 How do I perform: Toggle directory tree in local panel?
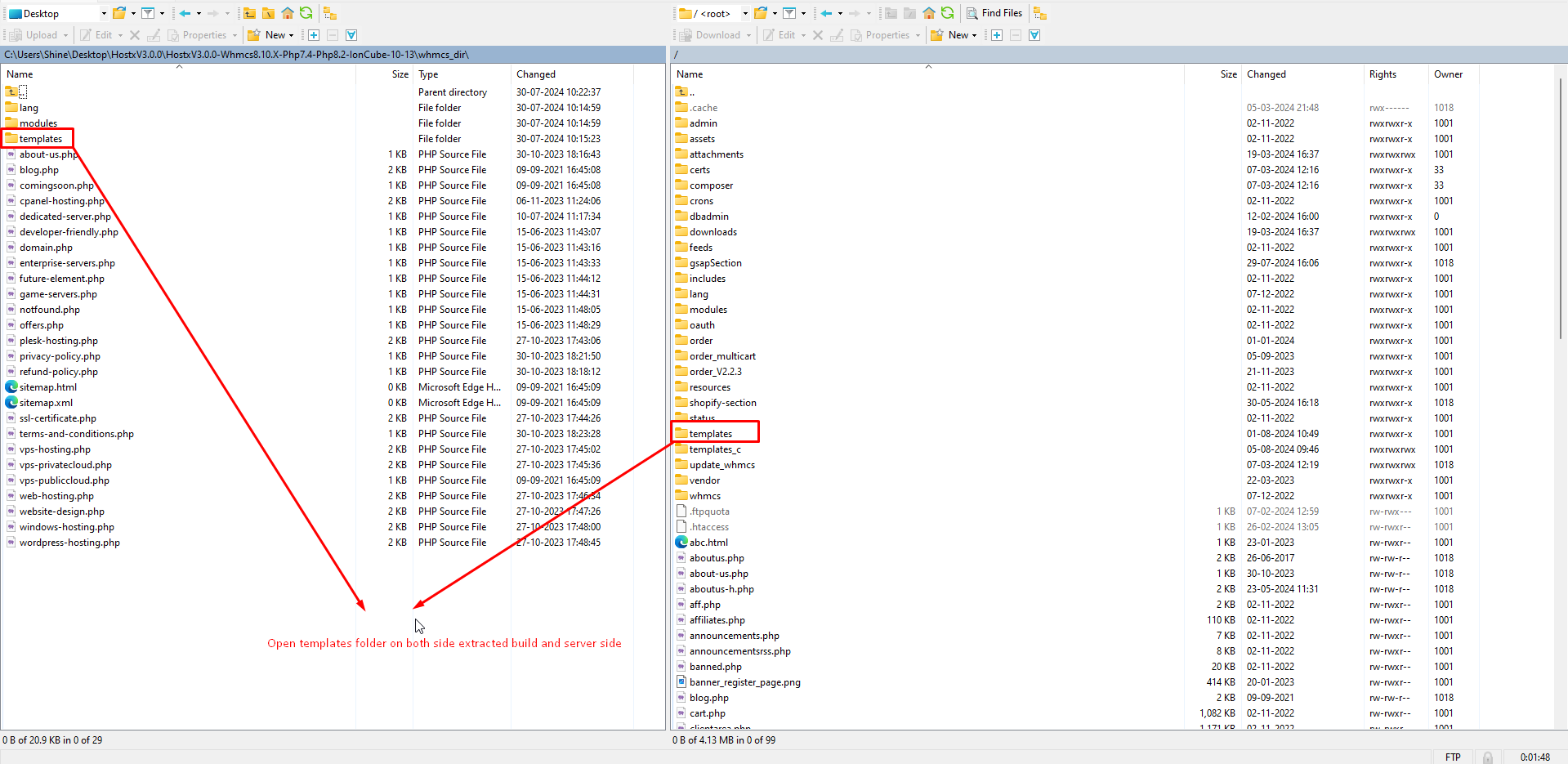click(x=329, y=13)
